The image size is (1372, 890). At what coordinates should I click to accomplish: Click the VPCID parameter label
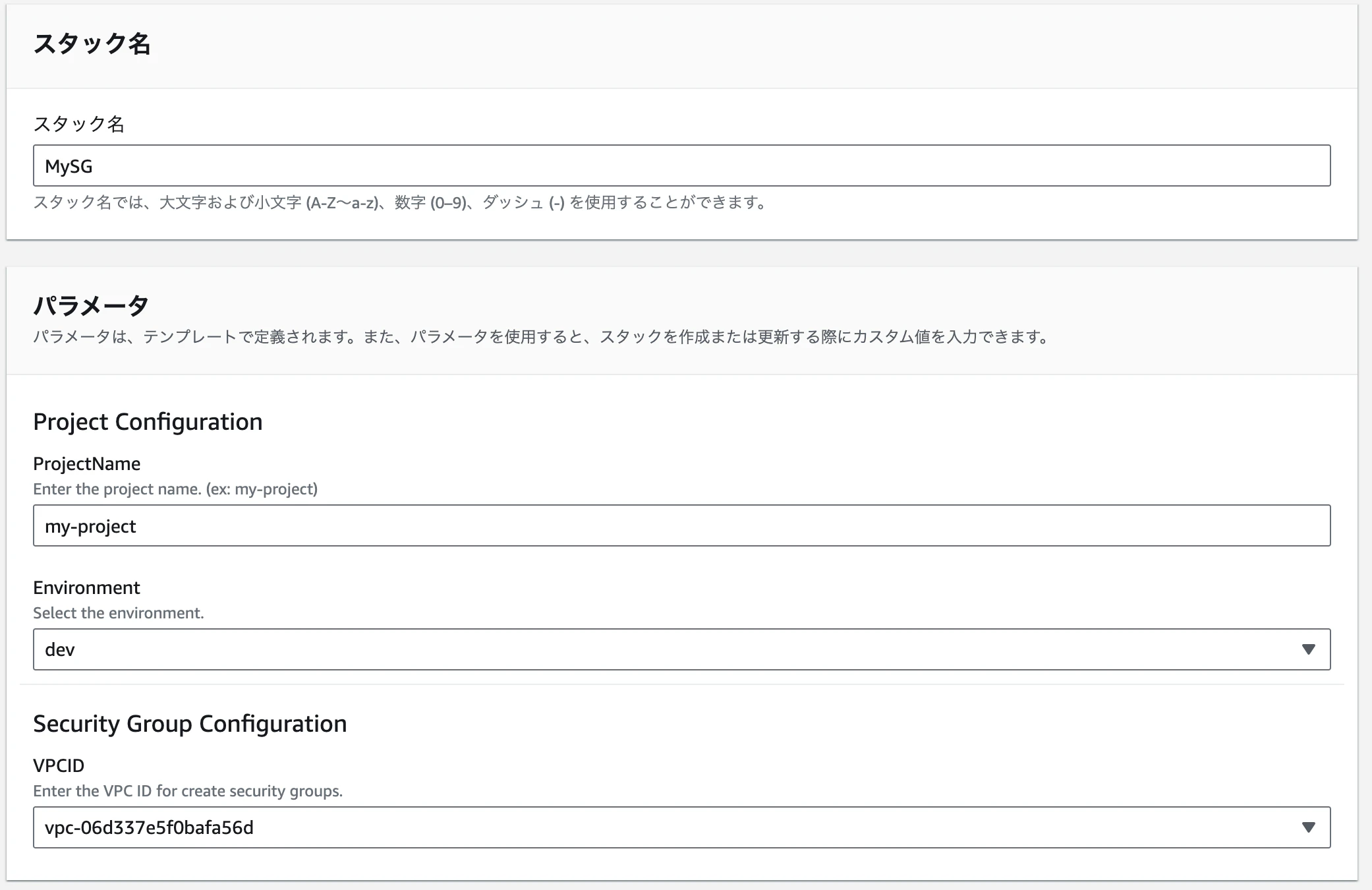tap(59, 765)
